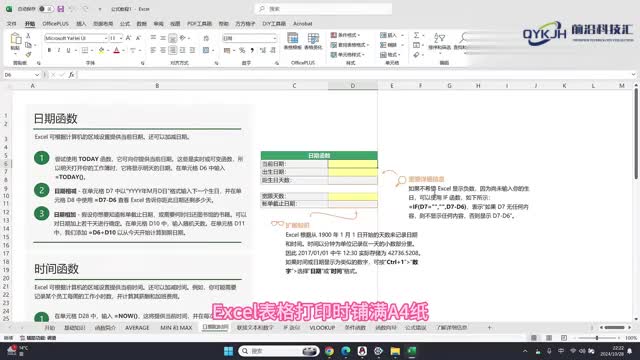Click the fx Insert Function button
The width and height of the screenshot is (640, 360).
[71, 75]
